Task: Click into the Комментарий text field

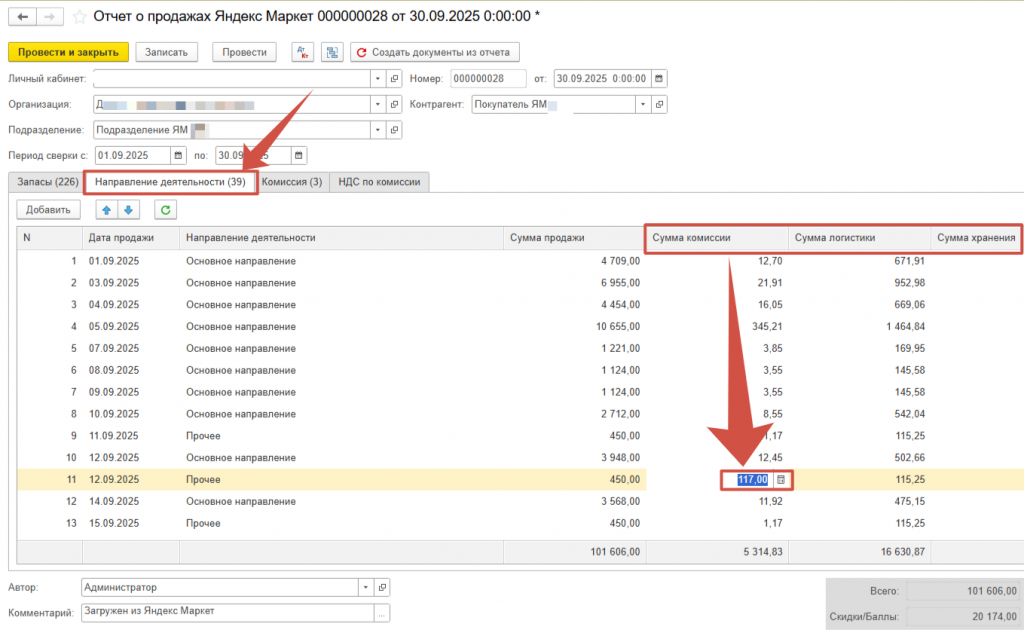Action: coord(225,612)
